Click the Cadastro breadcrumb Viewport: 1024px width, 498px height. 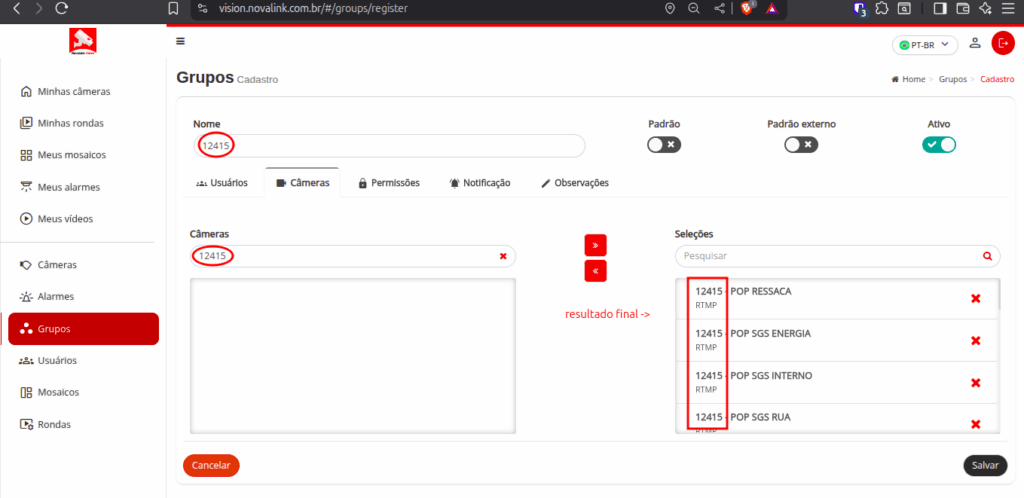tap(997, 79)
